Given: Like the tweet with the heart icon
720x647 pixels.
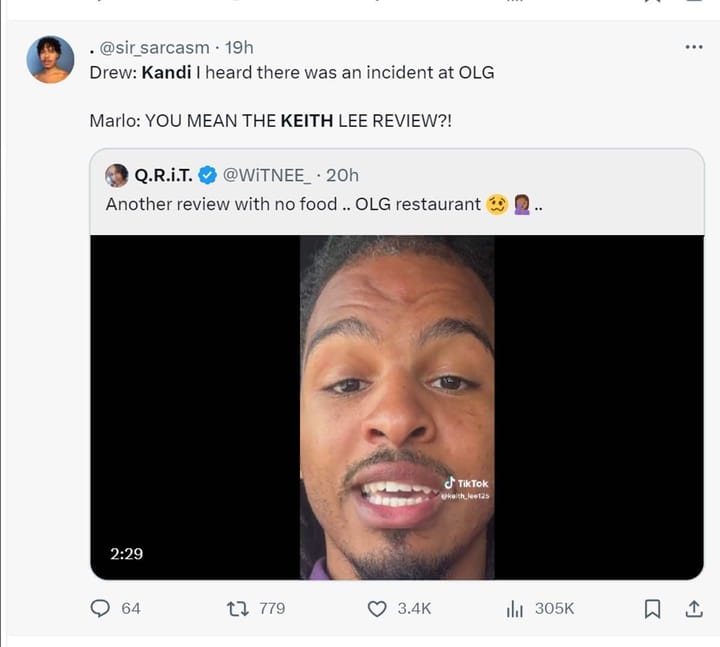Looking at the screenshot, I should coord(377,608).
